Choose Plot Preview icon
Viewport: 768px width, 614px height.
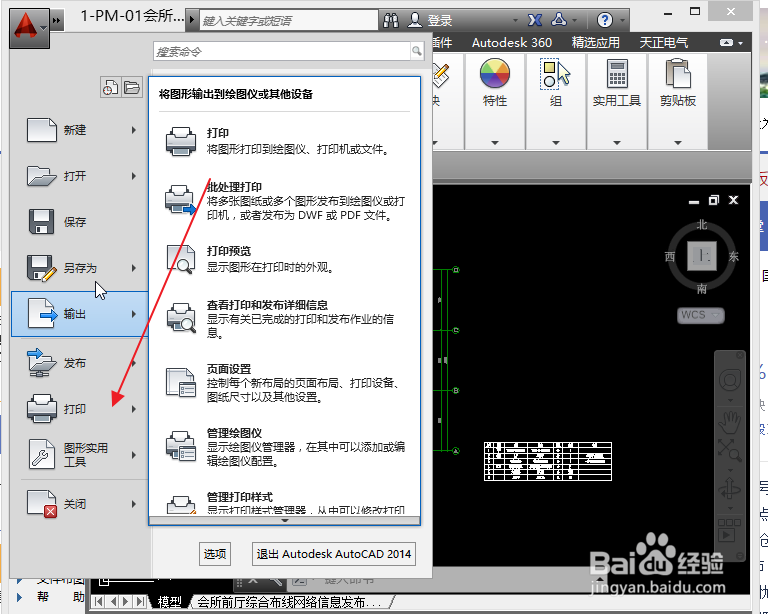pyautogui.click(x=181, y=259)
